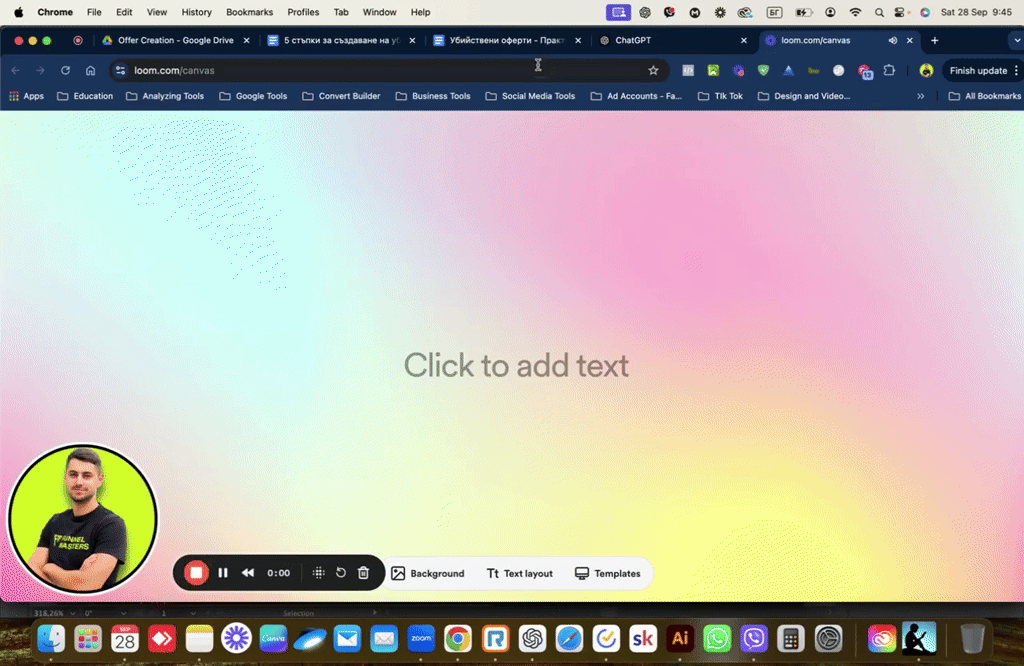The image size is (1024, 666).
Task: Open the Bookmarks menu
Action: (x=249, y=12)
